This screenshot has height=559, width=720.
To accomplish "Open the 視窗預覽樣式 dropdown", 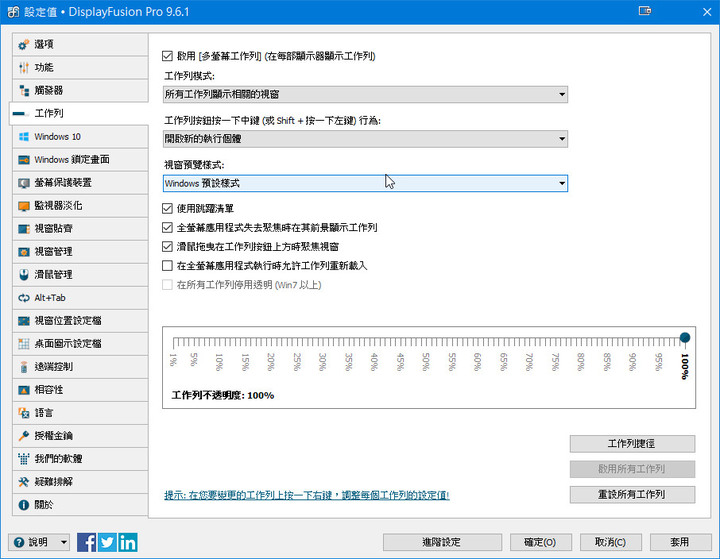I will coord(365,183).
